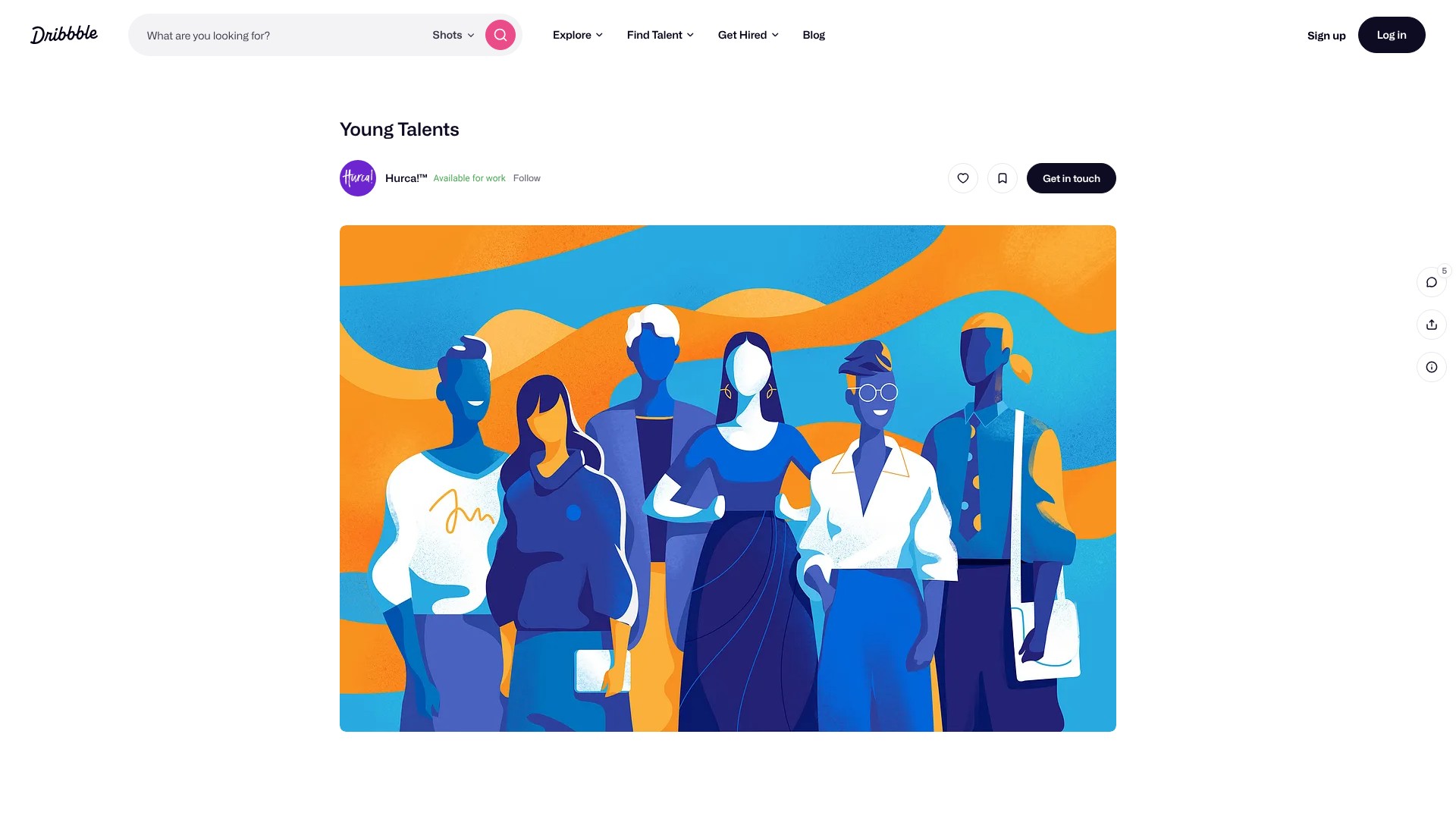Go to the Dribbble home logo

tap(64, 35)
